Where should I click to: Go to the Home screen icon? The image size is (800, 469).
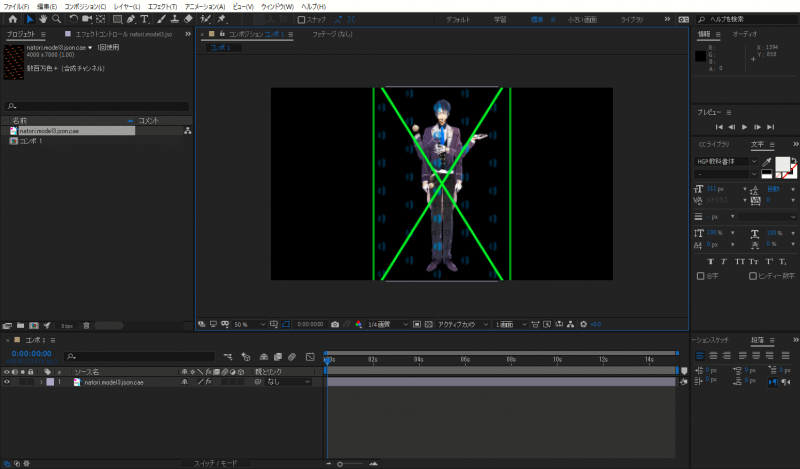[x=13, y=19]
